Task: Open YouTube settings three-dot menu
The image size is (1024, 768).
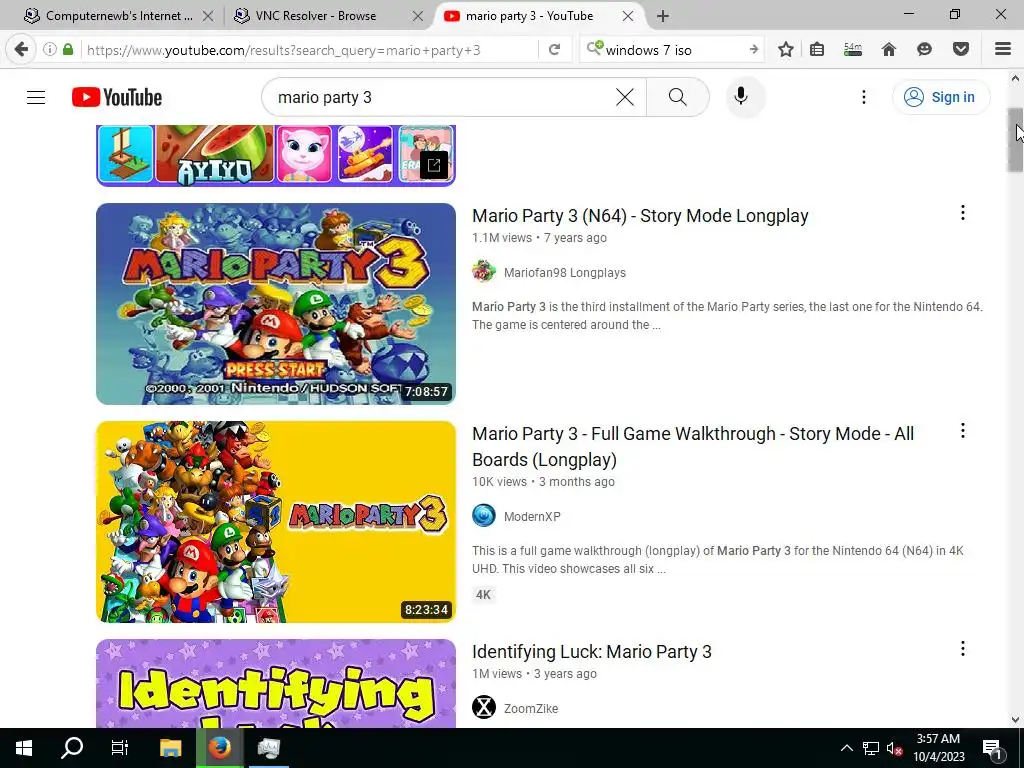Action: [863, 97]
